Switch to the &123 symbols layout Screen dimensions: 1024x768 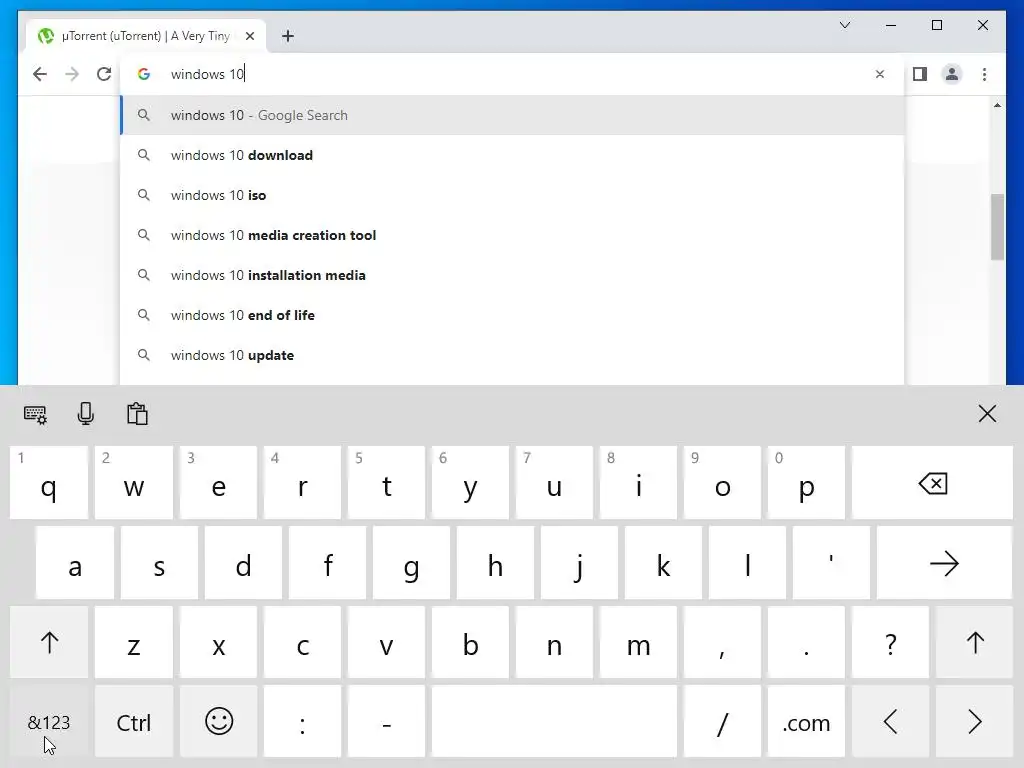tap(49, 722)
